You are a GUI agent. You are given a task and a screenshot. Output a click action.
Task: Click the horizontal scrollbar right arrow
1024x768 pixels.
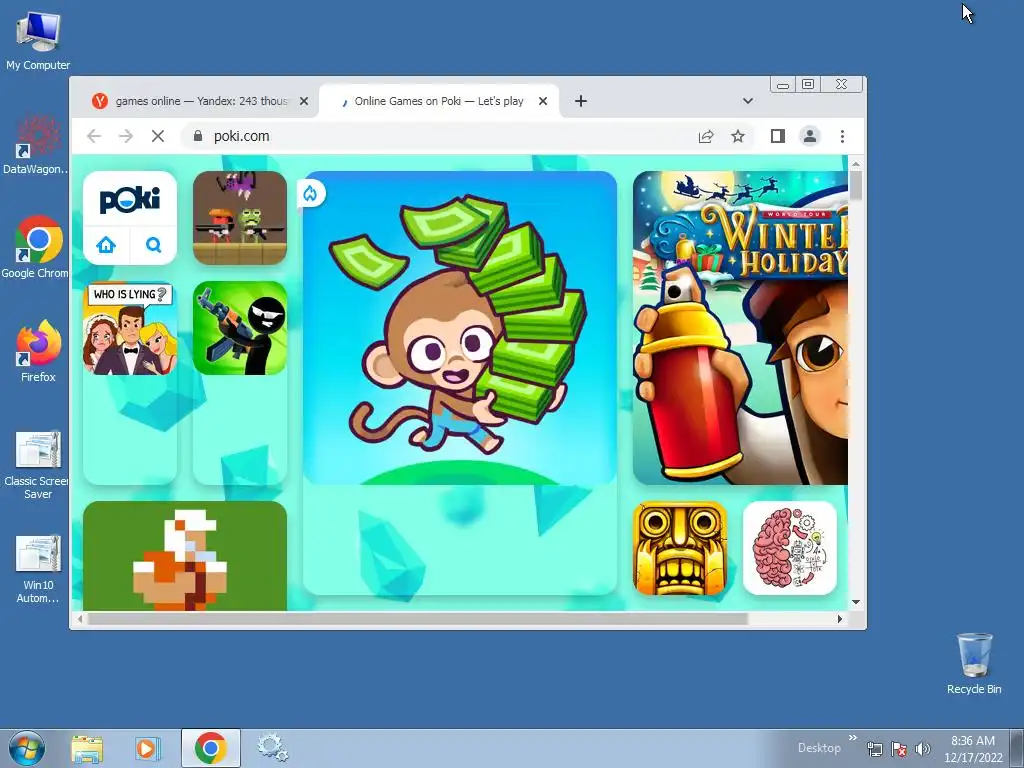click(x=840, y=618)
